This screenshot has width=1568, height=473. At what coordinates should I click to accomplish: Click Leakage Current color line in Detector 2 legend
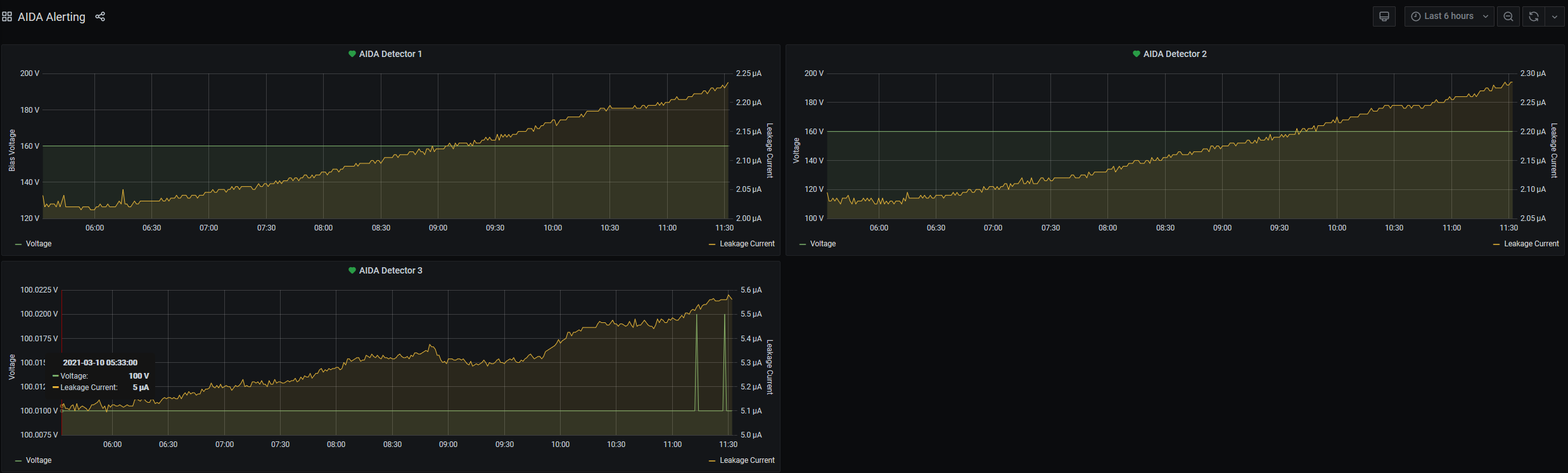pos(1496,244)
